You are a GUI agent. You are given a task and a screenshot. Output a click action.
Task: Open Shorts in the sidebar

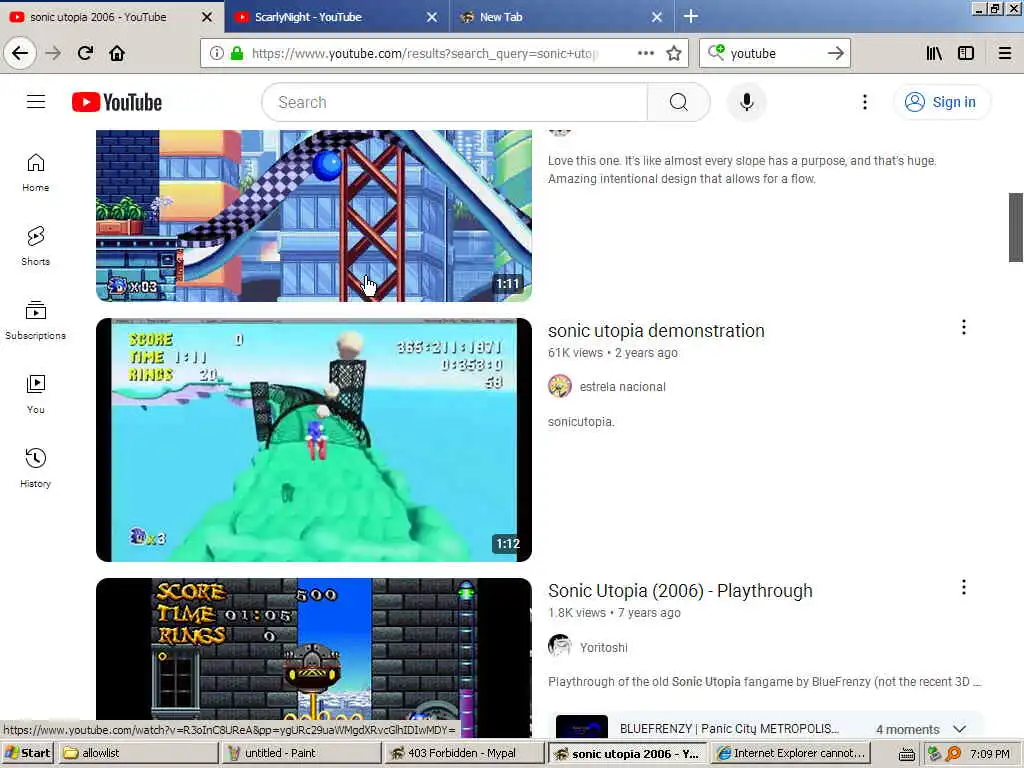35,246
